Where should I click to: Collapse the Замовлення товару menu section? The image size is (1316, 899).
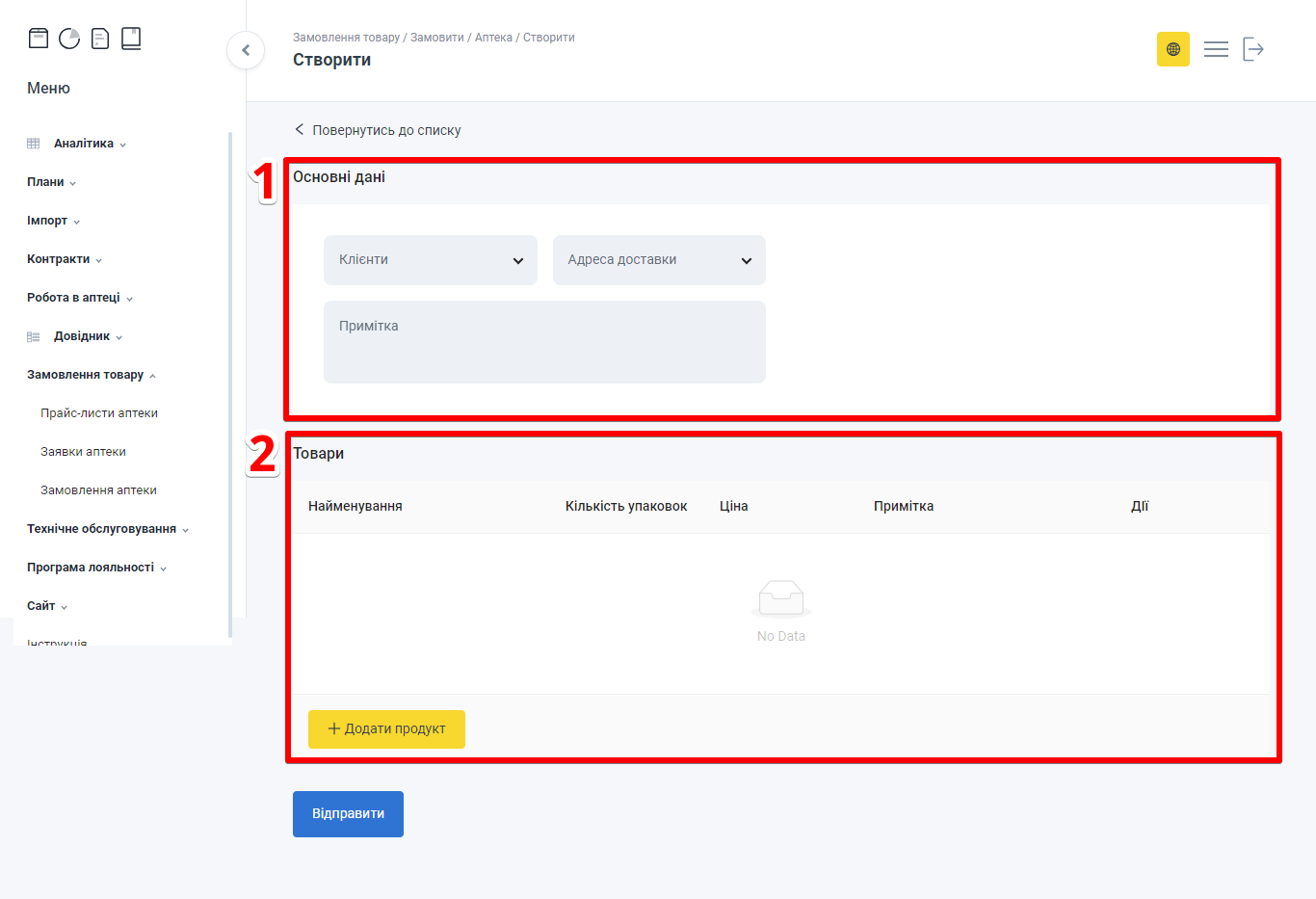point(91,375)
